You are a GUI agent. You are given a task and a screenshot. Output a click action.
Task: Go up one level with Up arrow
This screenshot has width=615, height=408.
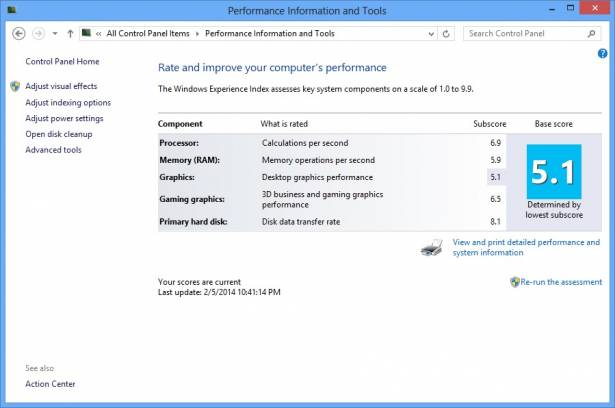coord(70,34)
